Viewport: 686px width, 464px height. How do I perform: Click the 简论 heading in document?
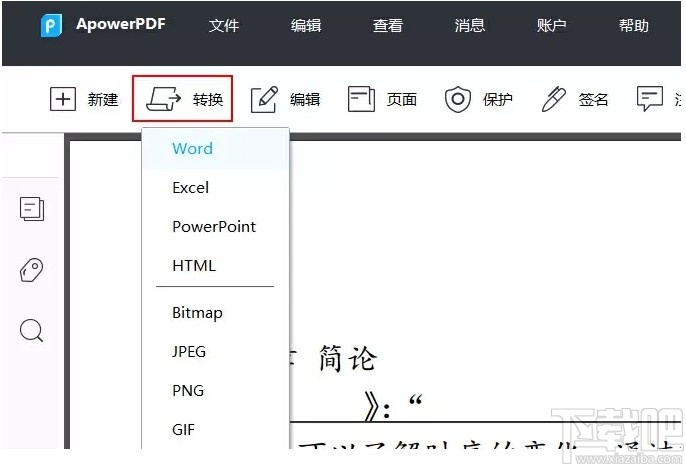347,358
